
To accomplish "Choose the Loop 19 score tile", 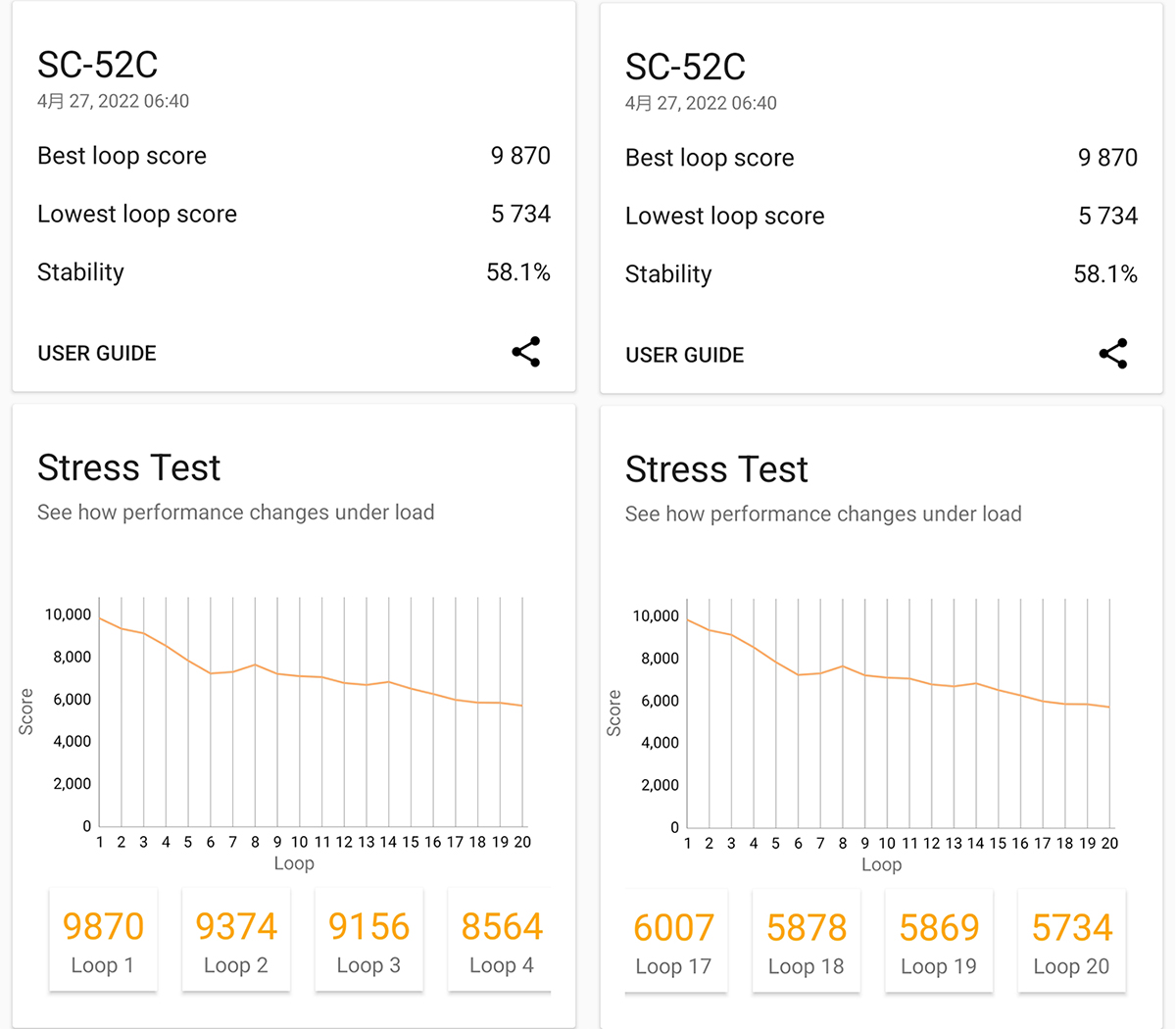I will click(x=939, y=942).
